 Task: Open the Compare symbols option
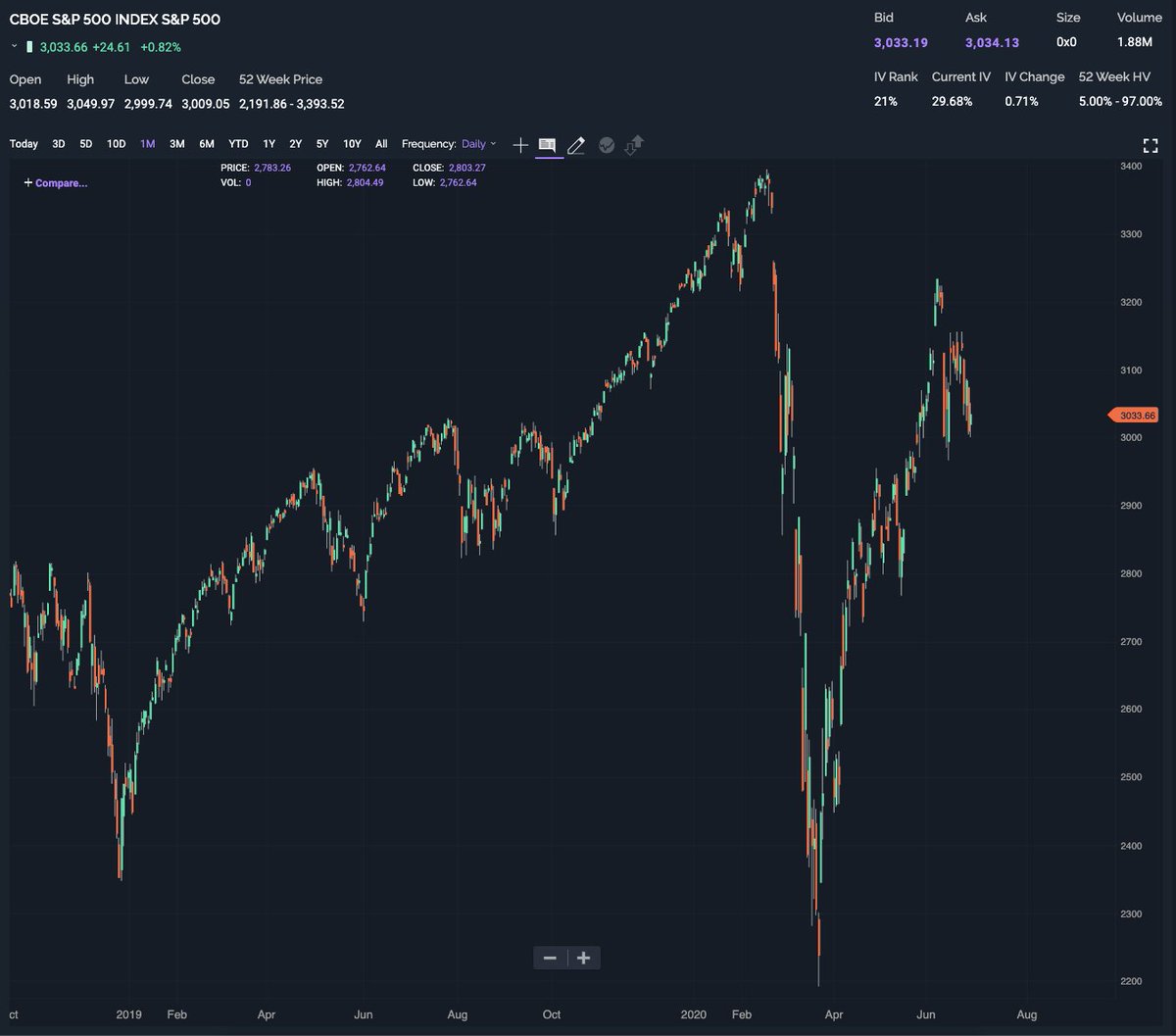(x=56, y=182)
